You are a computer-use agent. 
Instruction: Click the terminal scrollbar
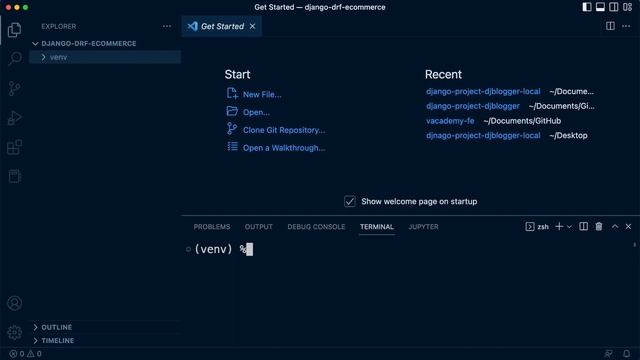pyautogui.click(x=634, y=245)
